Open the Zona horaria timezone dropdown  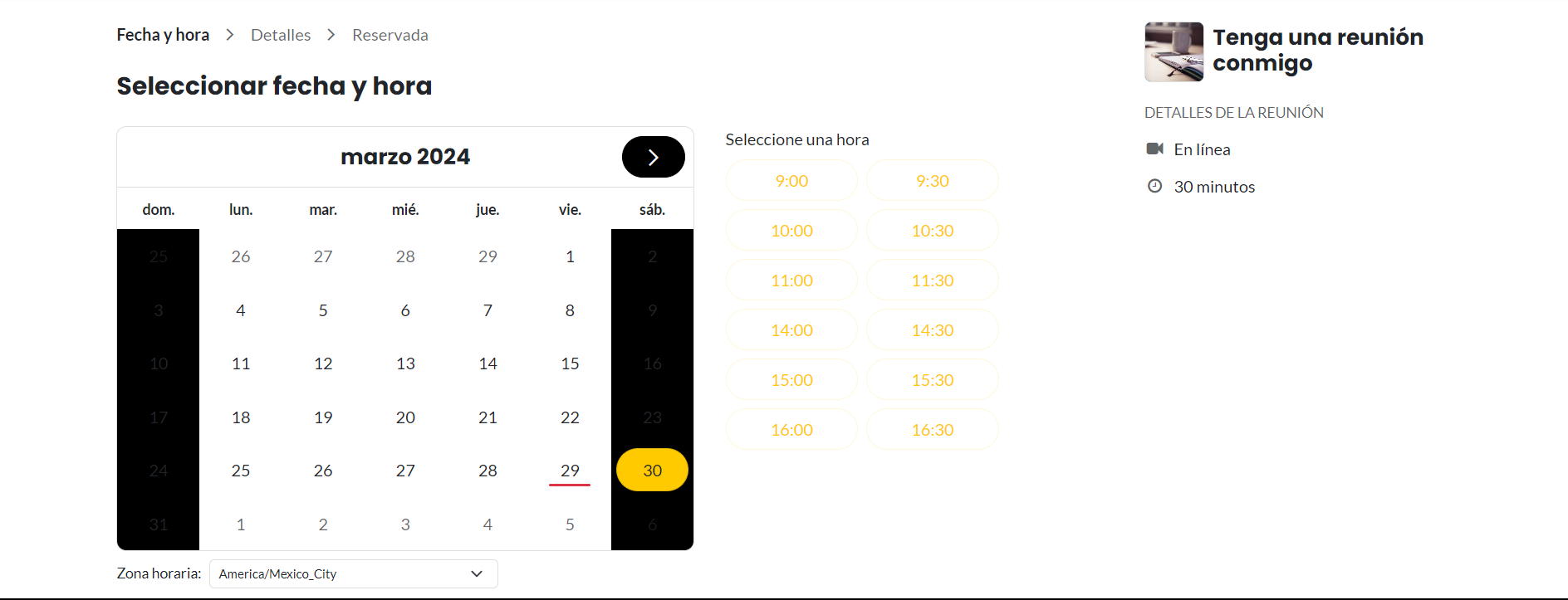353,573
